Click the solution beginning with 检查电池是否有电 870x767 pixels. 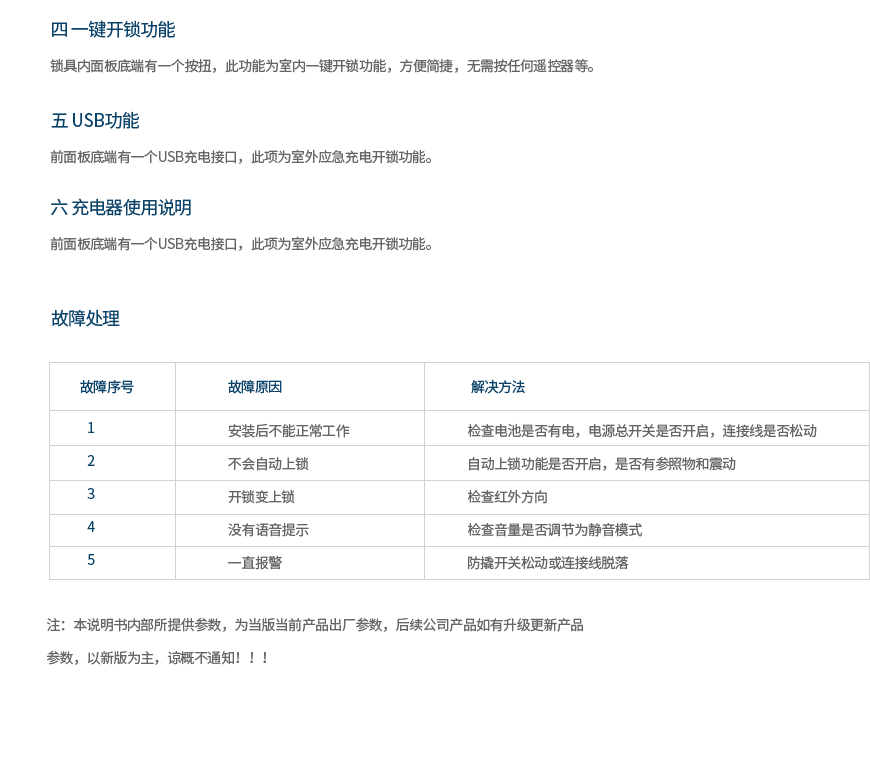(x=641, y=431)
